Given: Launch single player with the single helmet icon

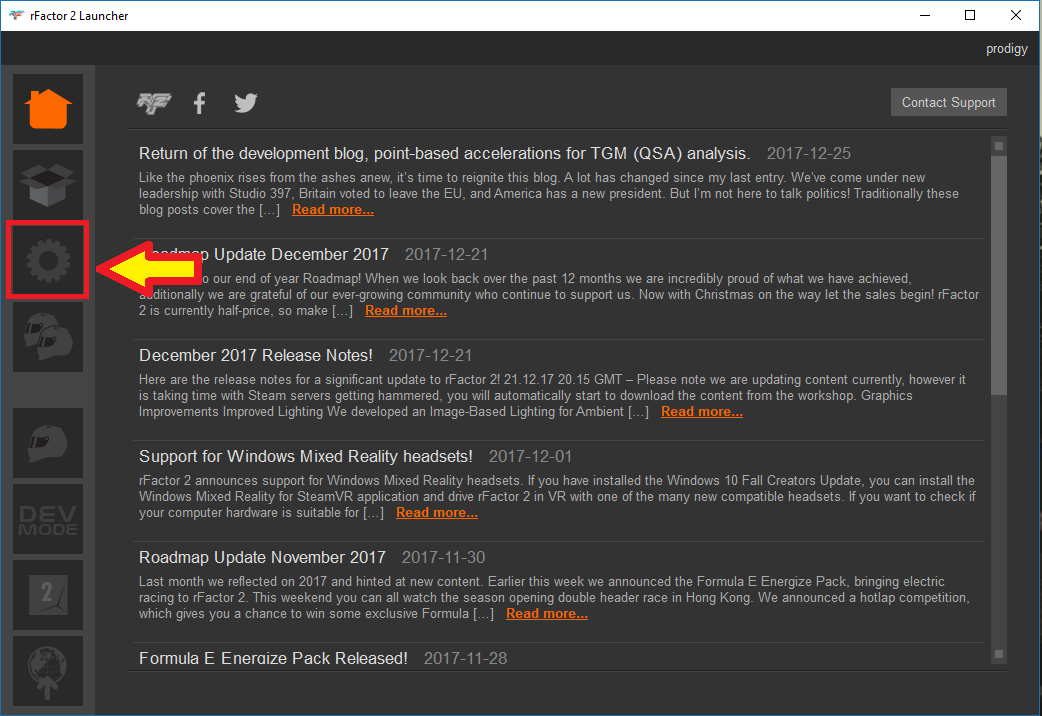Looking at the screenshot, I should coord(48,443).
